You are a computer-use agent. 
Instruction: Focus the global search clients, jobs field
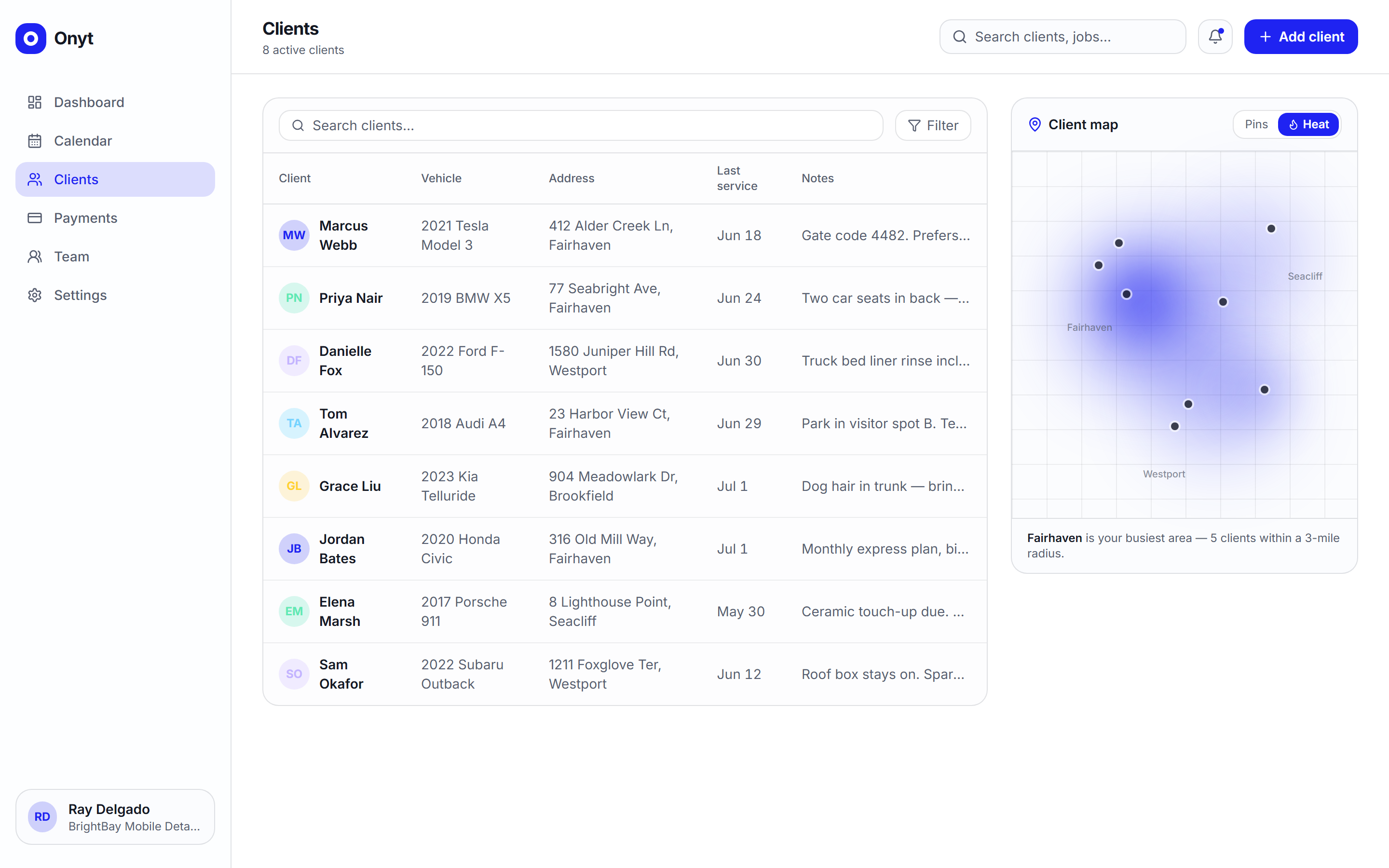pyautogui.click(x=1062, y=37)
